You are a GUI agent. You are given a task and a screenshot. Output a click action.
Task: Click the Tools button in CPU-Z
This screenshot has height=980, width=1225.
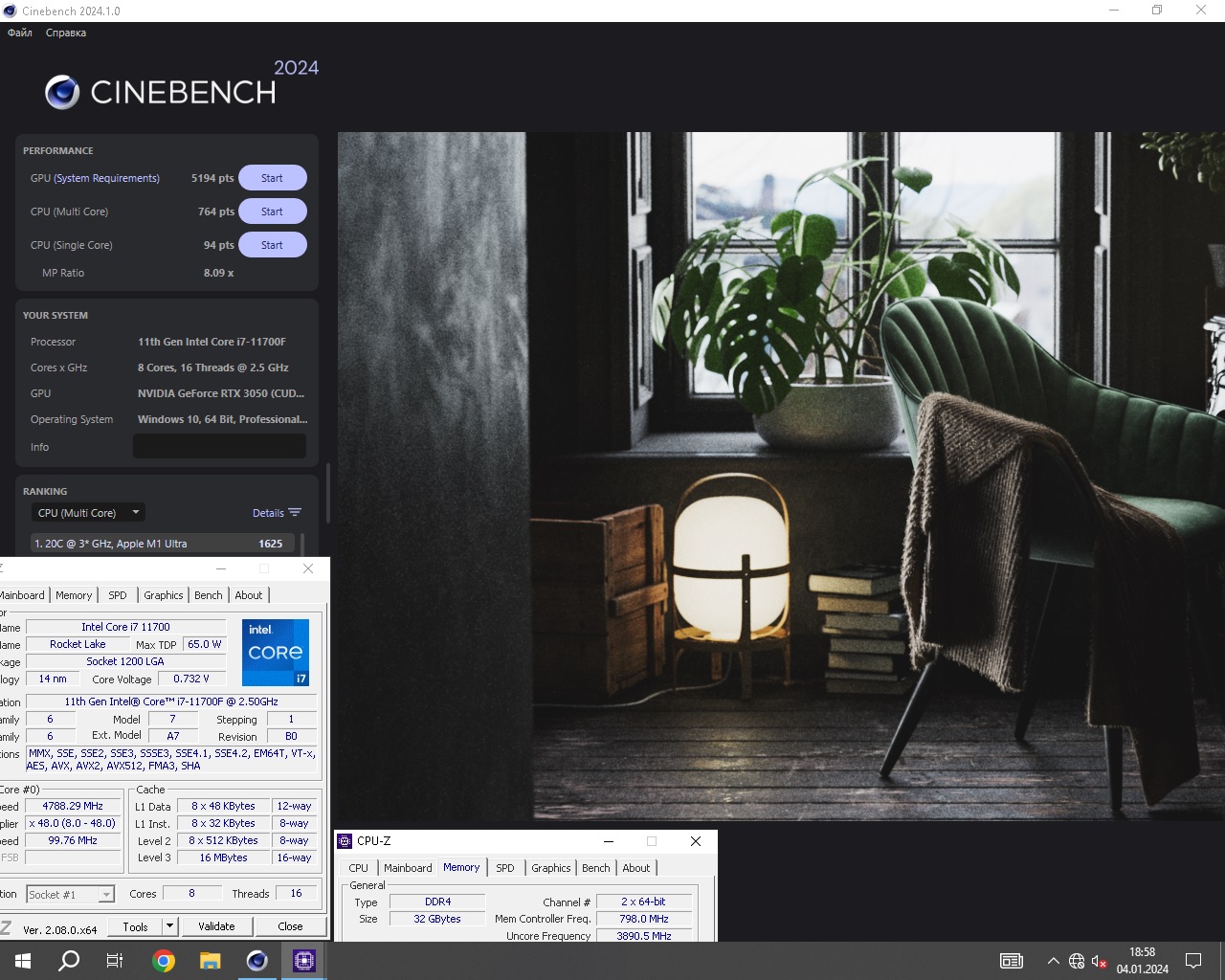tap(135, 926)
